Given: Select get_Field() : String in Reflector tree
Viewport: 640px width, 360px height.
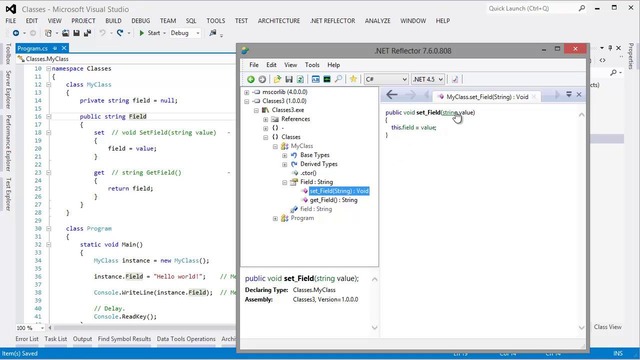Looking at the screenshot, I should [x=333, y=200].
